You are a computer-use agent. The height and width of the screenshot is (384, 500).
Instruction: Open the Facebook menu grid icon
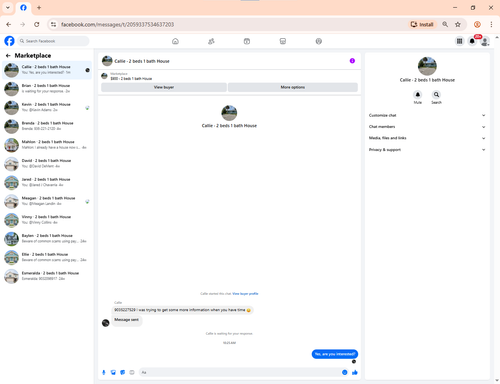point(459,41)
